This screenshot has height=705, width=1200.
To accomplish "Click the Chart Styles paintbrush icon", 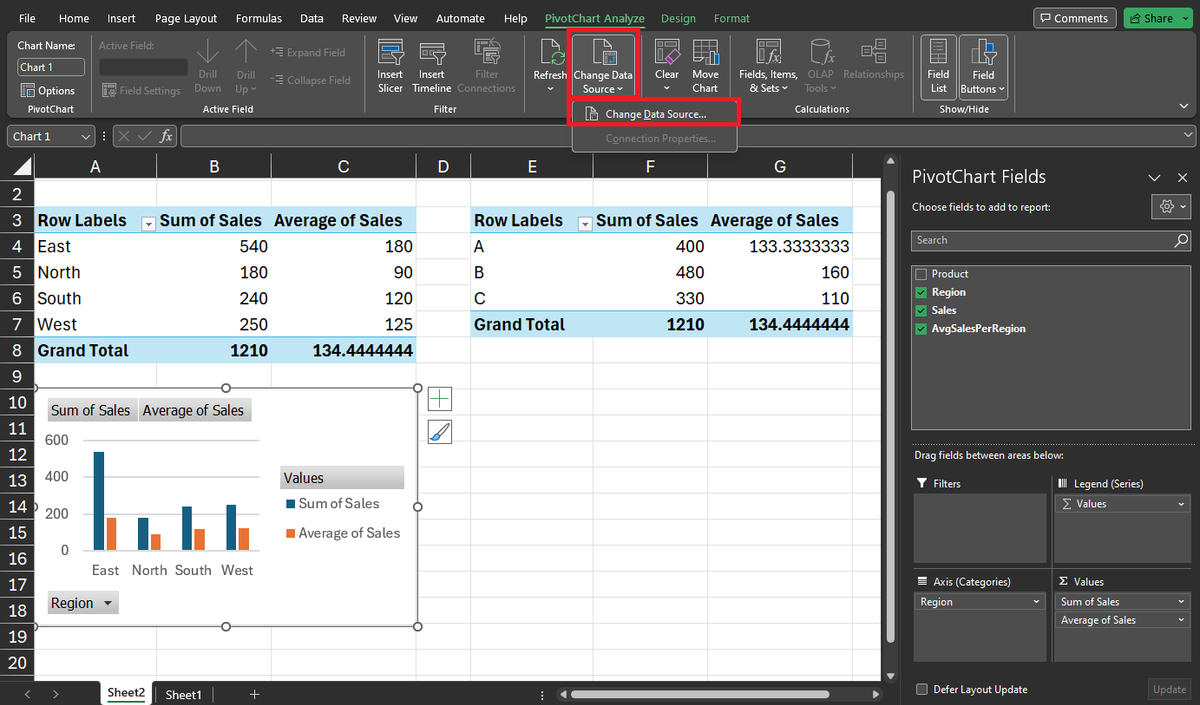I will 440,432.
